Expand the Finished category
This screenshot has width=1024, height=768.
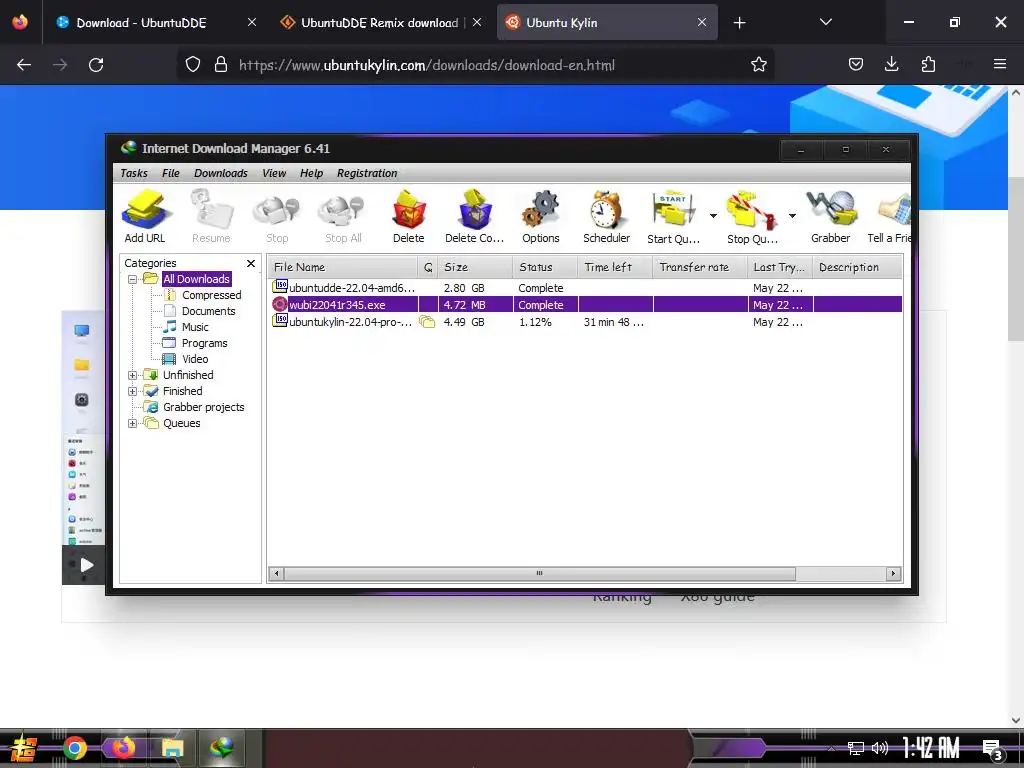133,391
